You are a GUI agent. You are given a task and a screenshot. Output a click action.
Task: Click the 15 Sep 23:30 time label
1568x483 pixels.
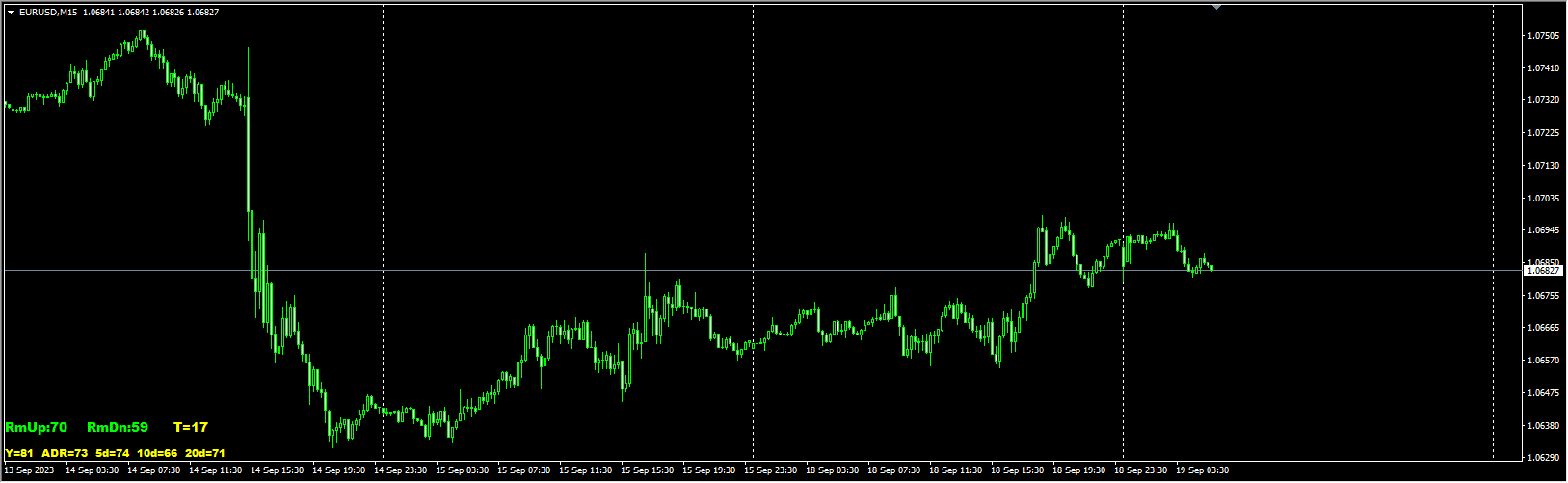tap(772, 471)
